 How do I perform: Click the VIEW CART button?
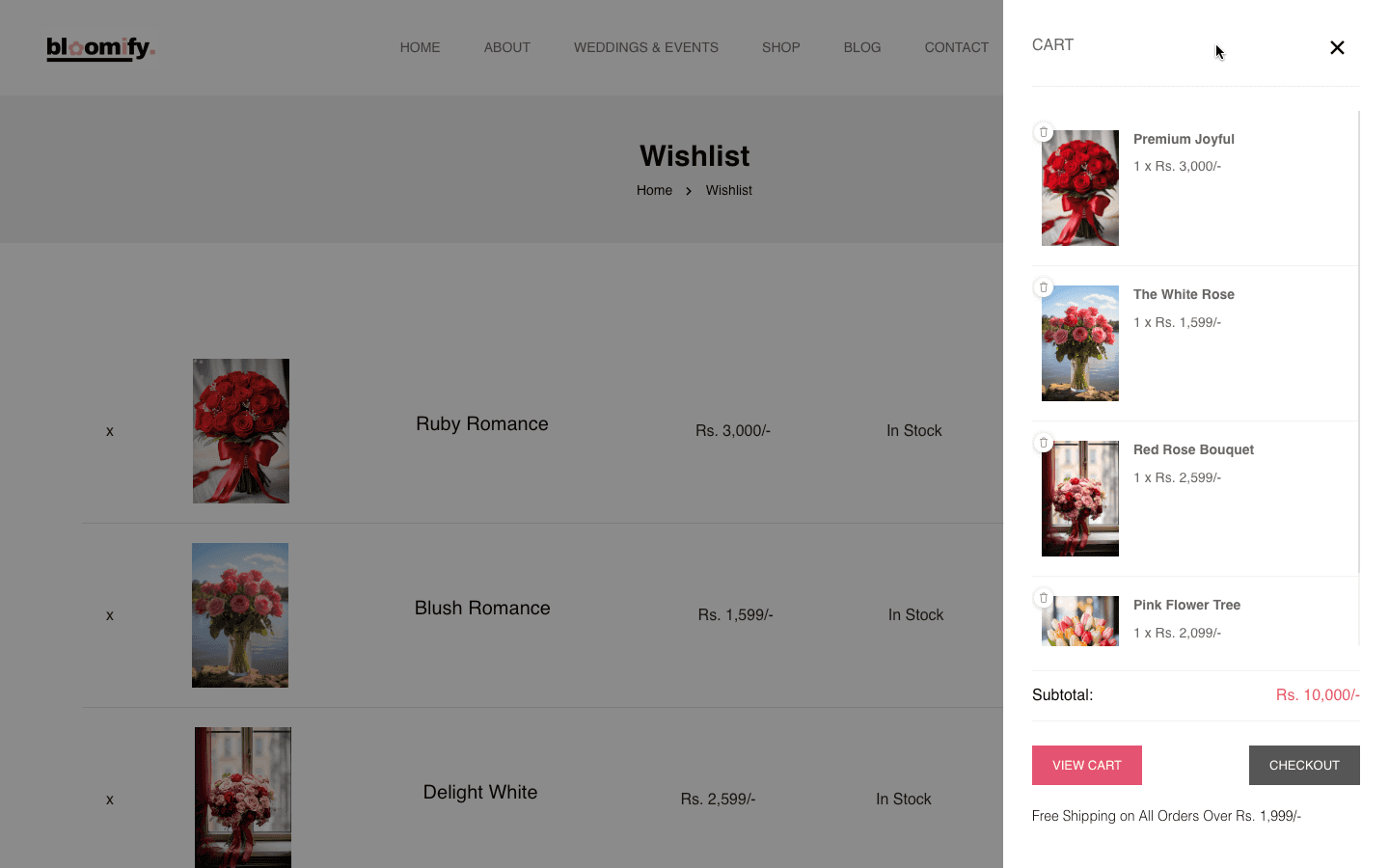pos(1087,765)
